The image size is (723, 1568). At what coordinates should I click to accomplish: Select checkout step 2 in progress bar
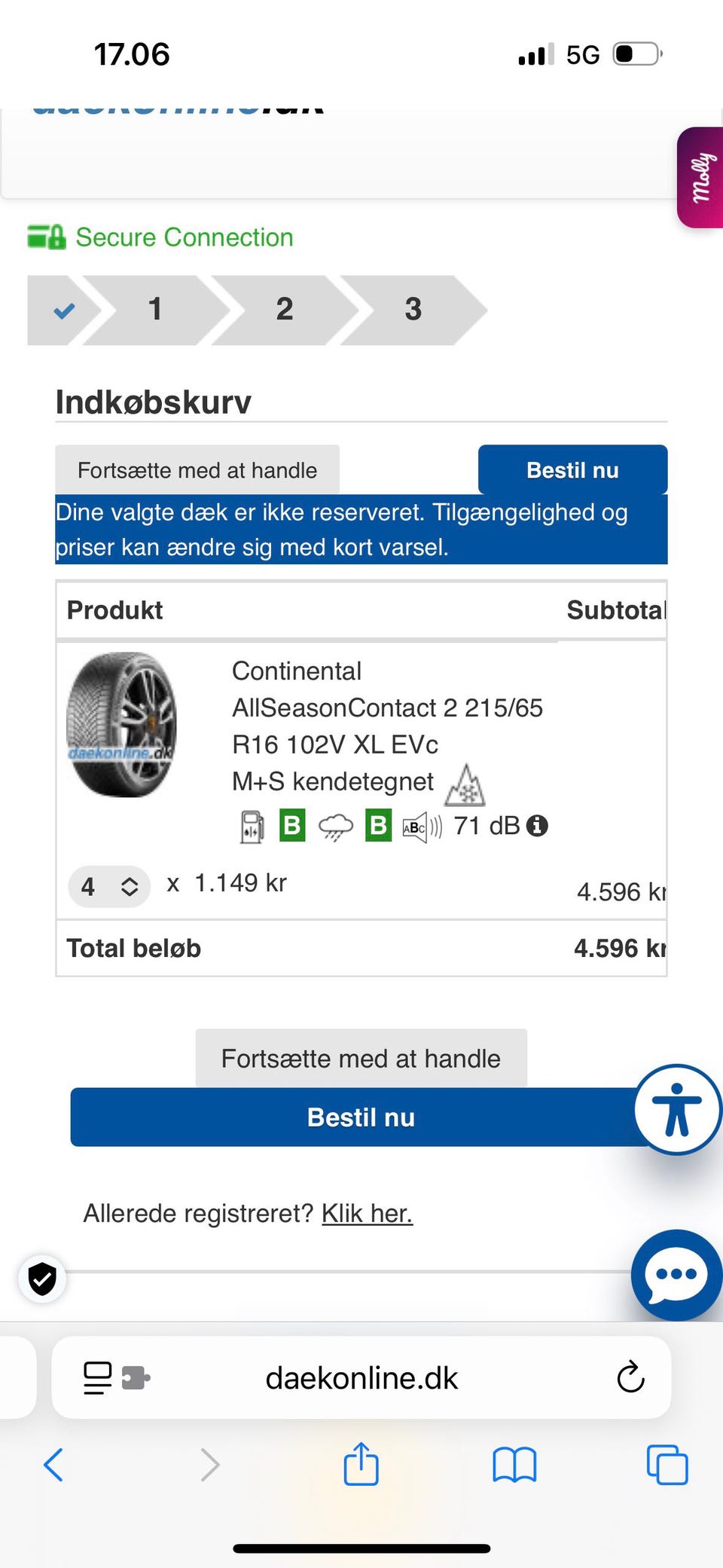284,309
